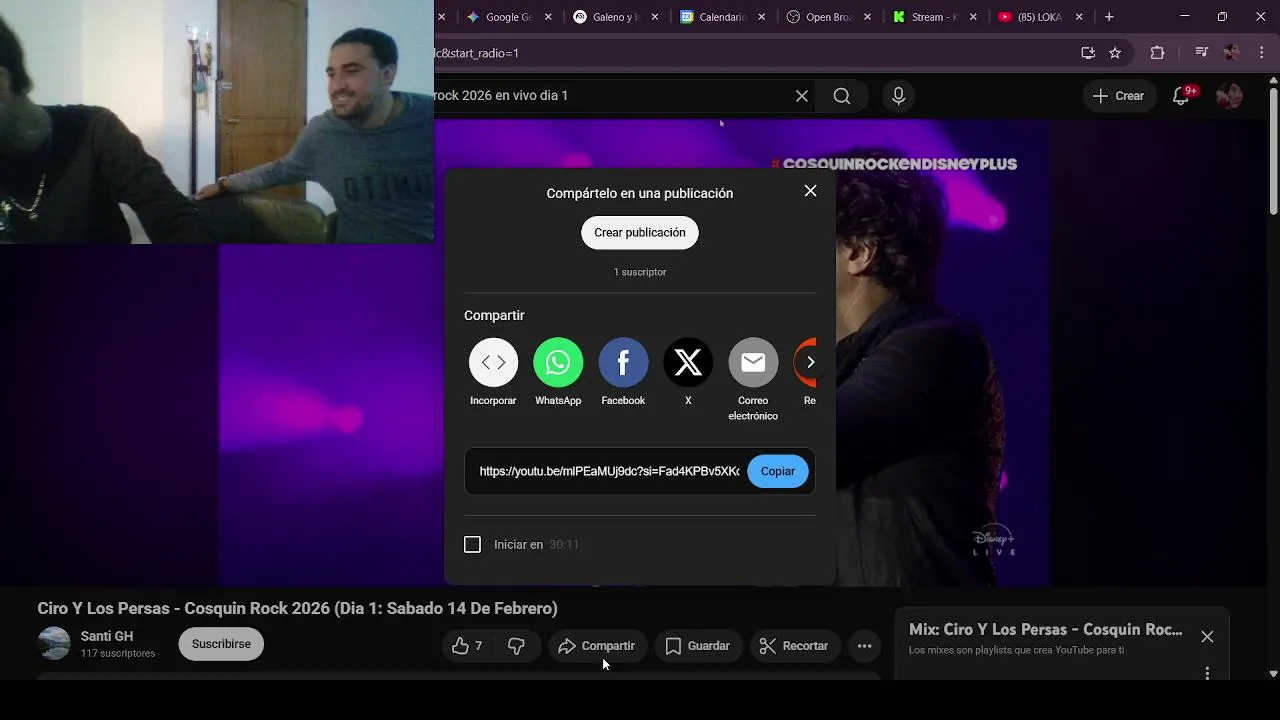Click the Compartir button below the video

pos(597,646)
